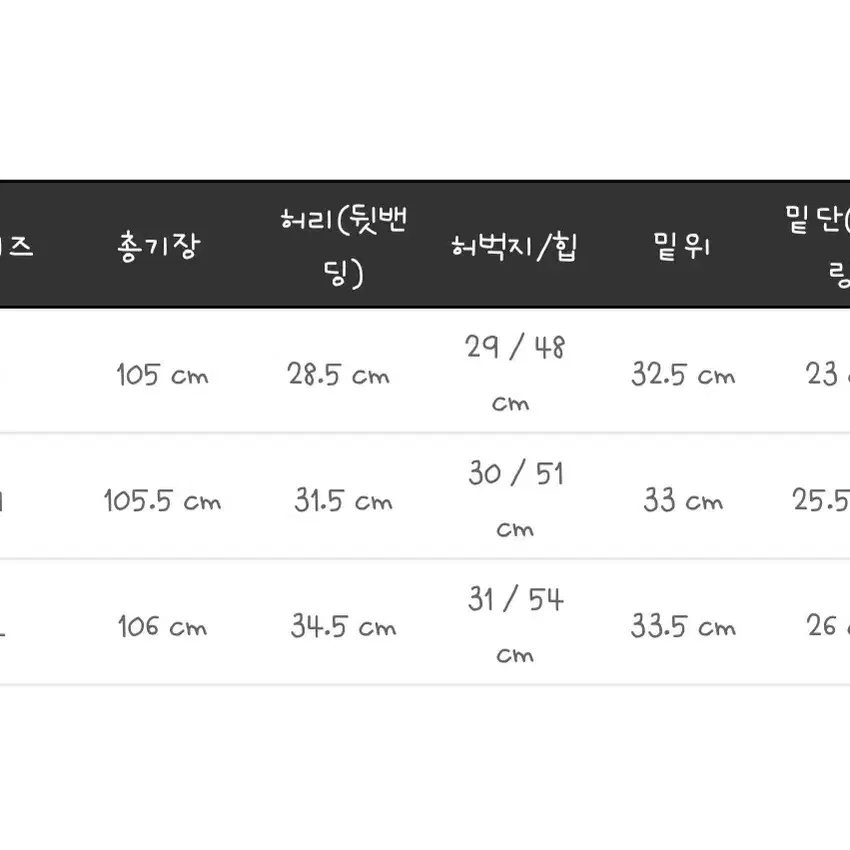Select the 105.5 cm total length cell
The height and width of the screenshot is (850, 850).
click(x=162, y=500)
